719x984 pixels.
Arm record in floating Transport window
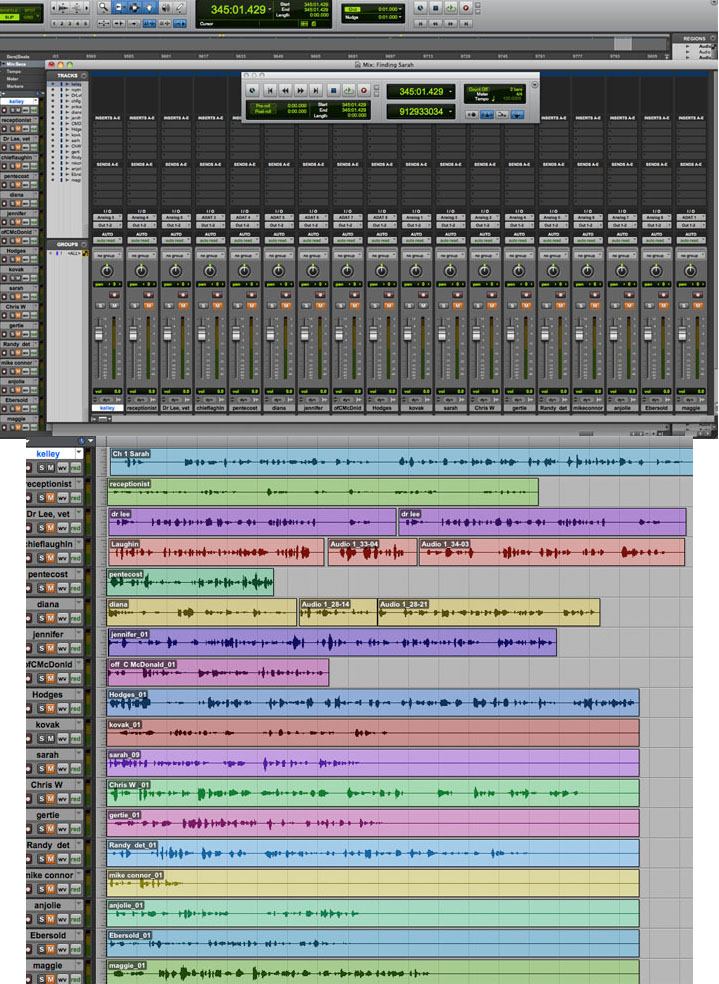(x=363, y=91)
